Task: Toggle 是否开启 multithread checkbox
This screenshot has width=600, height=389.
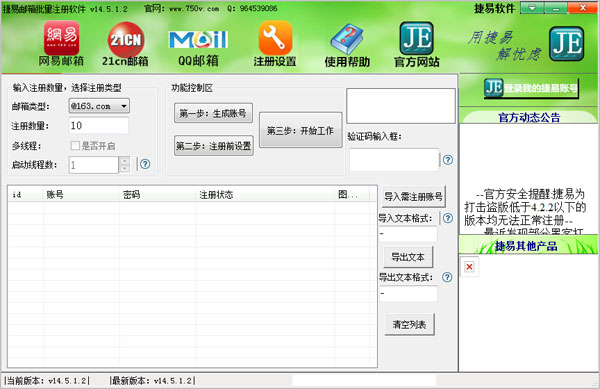Action: click(75, 146)
